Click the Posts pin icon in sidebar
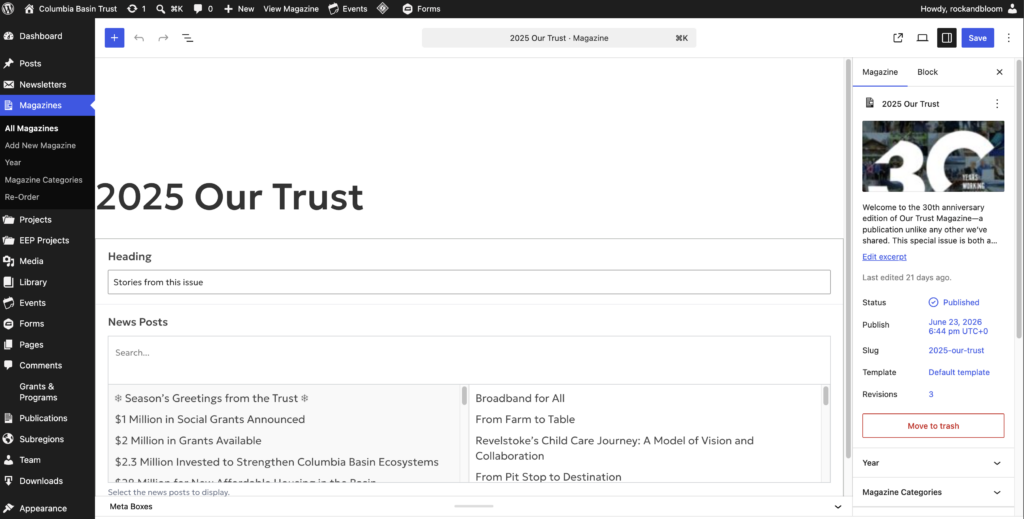Viewport: 1024px width, 519px height. (x=8, y=63)
